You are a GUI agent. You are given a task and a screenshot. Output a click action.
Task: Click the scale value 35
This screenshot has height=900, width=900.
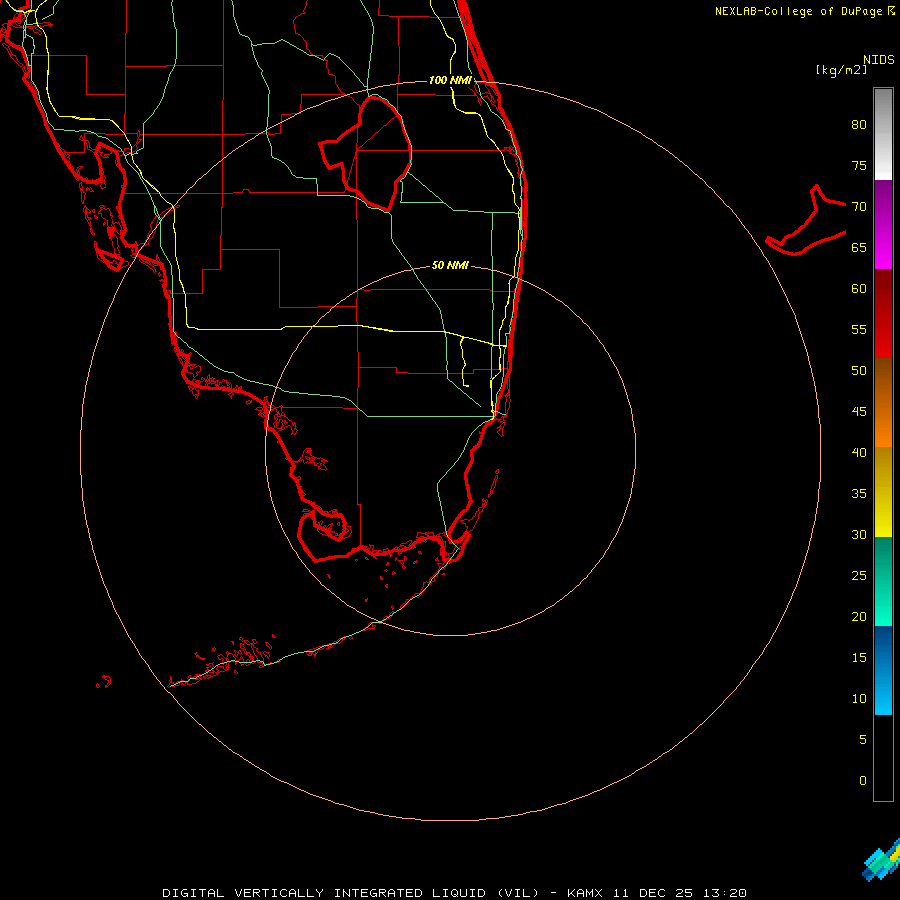click(x=859, y=494)
